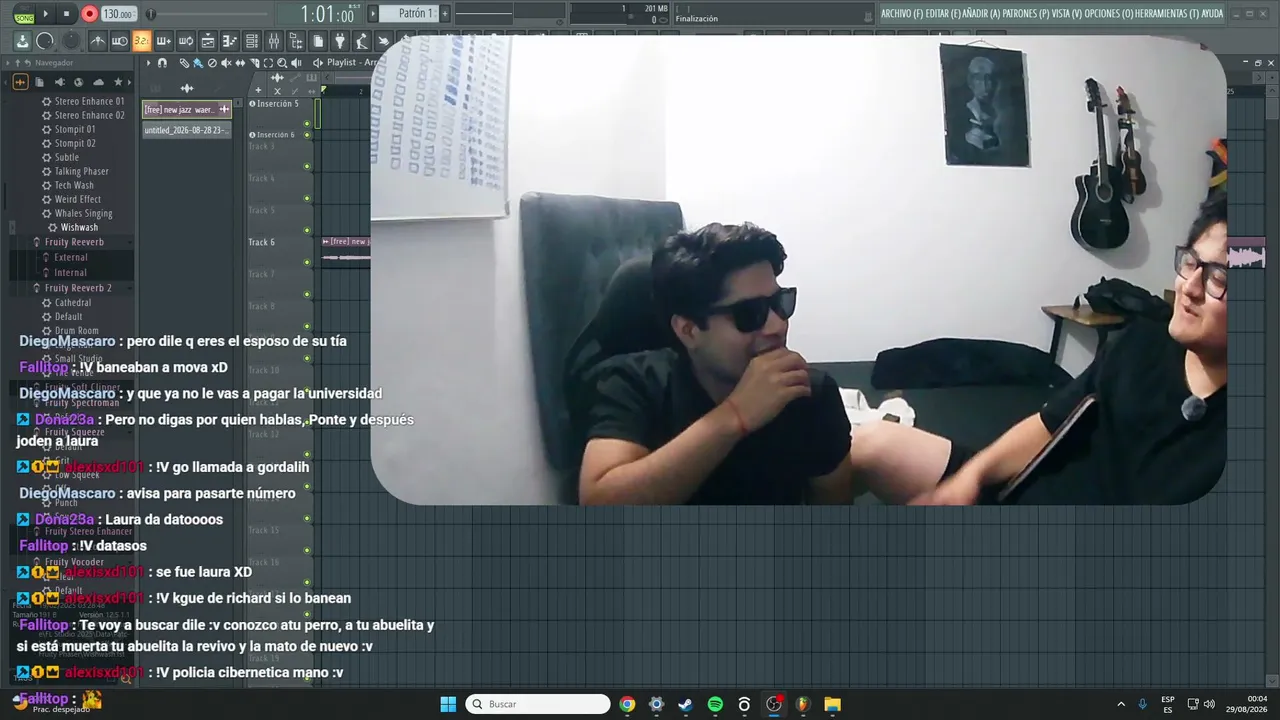The image size is (1280, 720).
Task: Open the PATRONES (P) menu
Action: (1028, 14)
